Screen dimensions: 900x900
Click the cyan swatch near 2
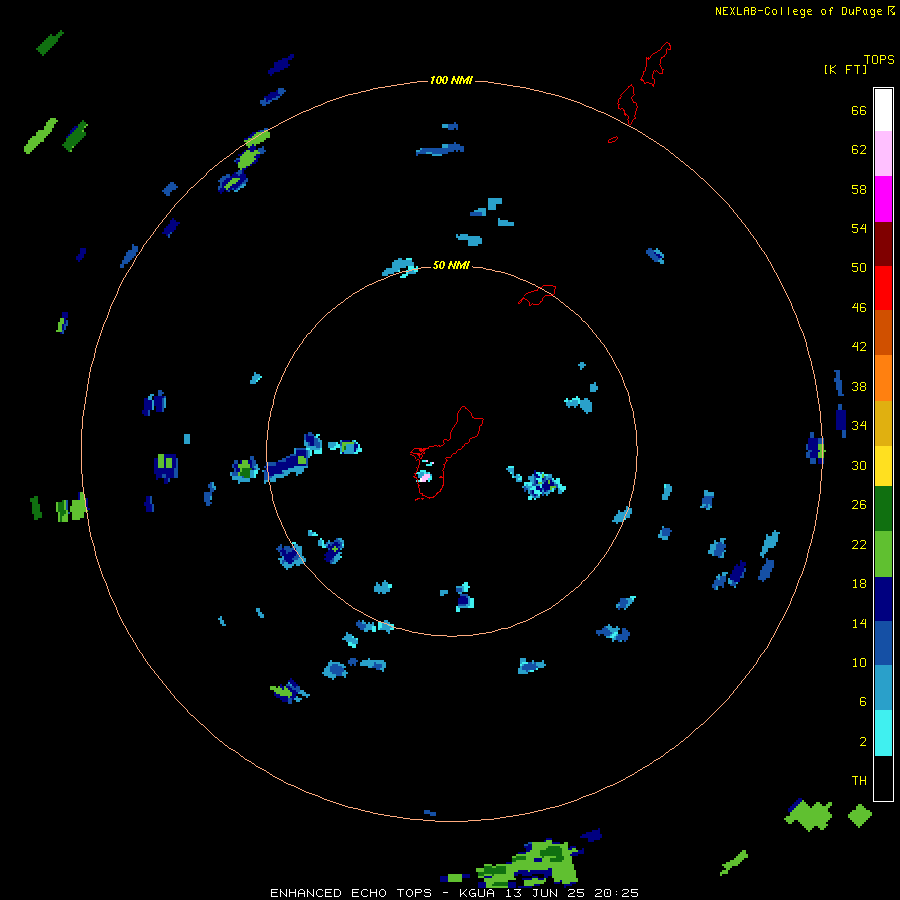[883, 733]
